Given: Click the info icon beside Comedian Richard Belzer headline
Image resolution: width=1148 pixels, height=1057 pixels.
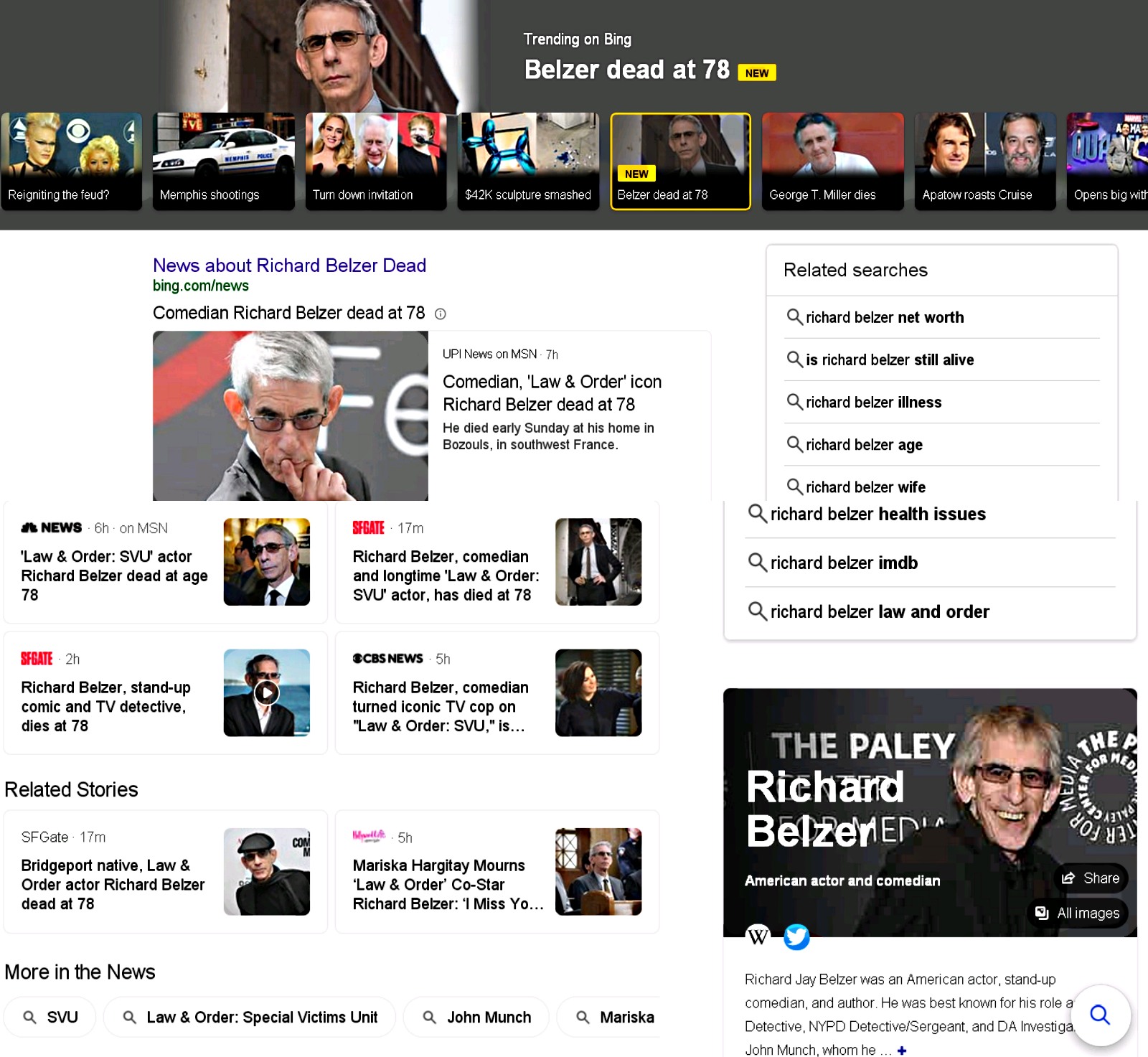Looking at the screenshot, I should 441,314.
